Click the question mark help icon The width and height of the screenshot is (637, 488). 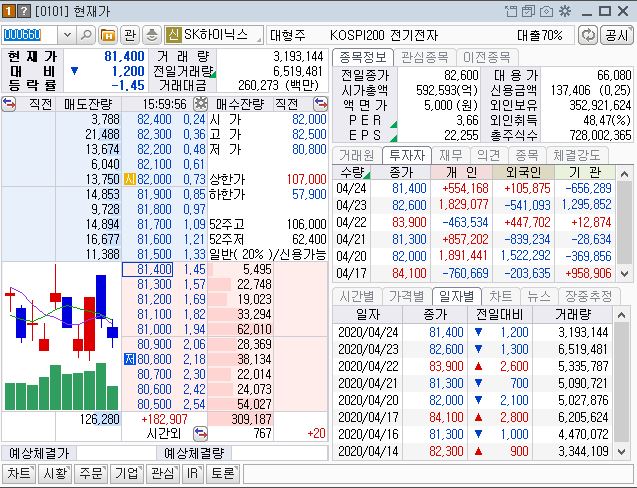[24, 11]
